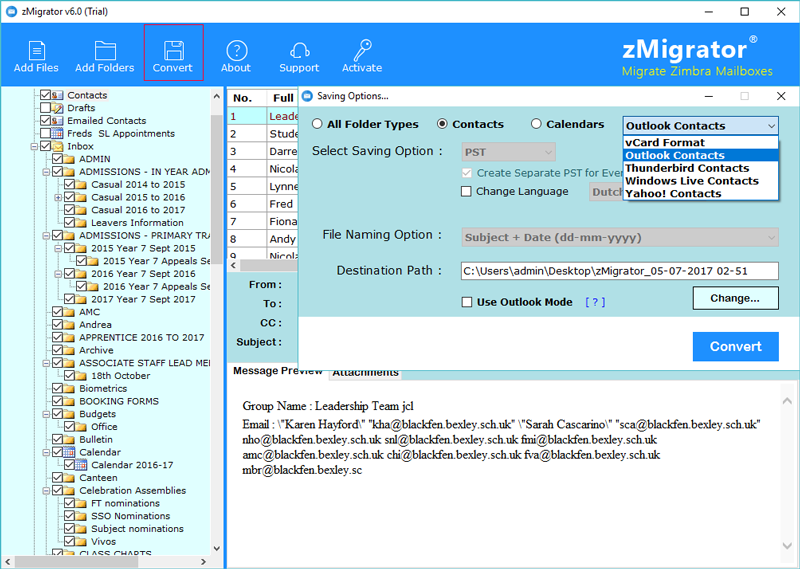Choose Outlook Contacts from the list
The height and width of the screenshot is (569, 800).
click(701, 155)
